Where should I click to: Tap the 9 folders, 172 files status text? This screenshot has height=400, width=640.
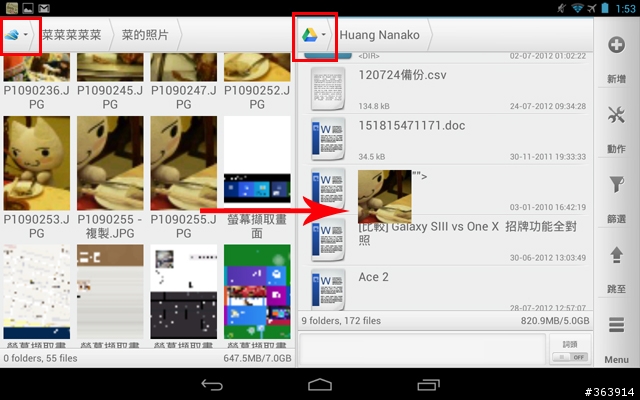pos(341,321)
